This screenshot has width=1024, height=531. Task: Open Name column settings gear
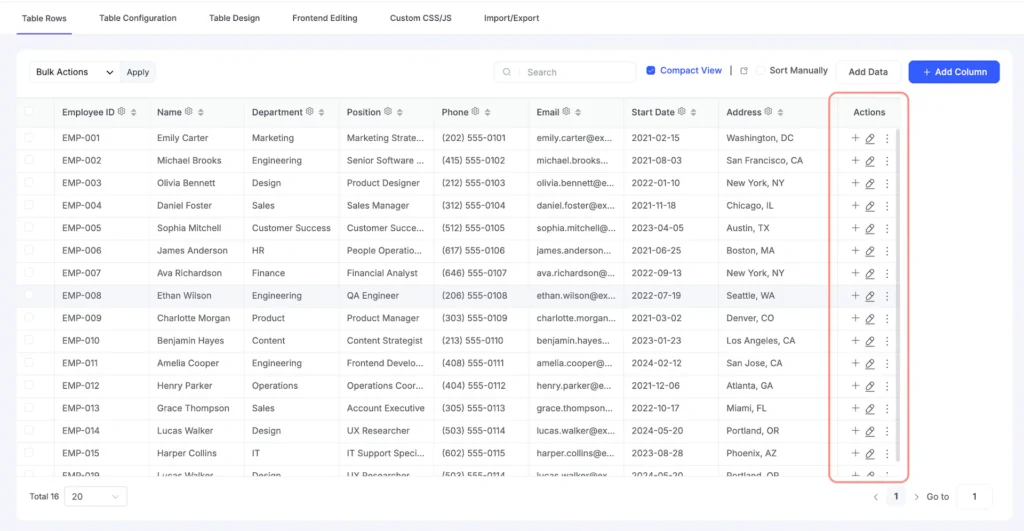189,112
